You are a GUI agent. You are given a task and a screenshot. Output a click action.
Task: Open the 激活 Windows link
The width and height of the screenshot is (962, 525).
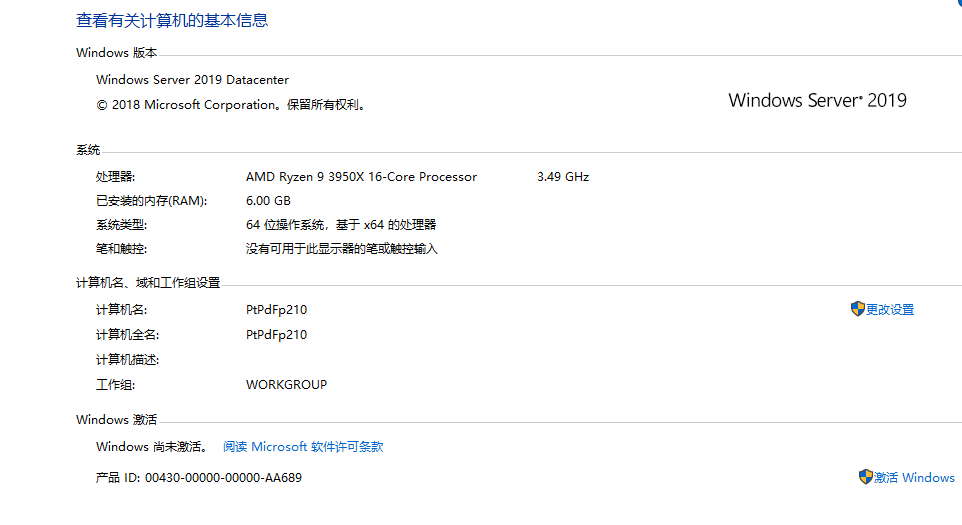pos(914,477)
